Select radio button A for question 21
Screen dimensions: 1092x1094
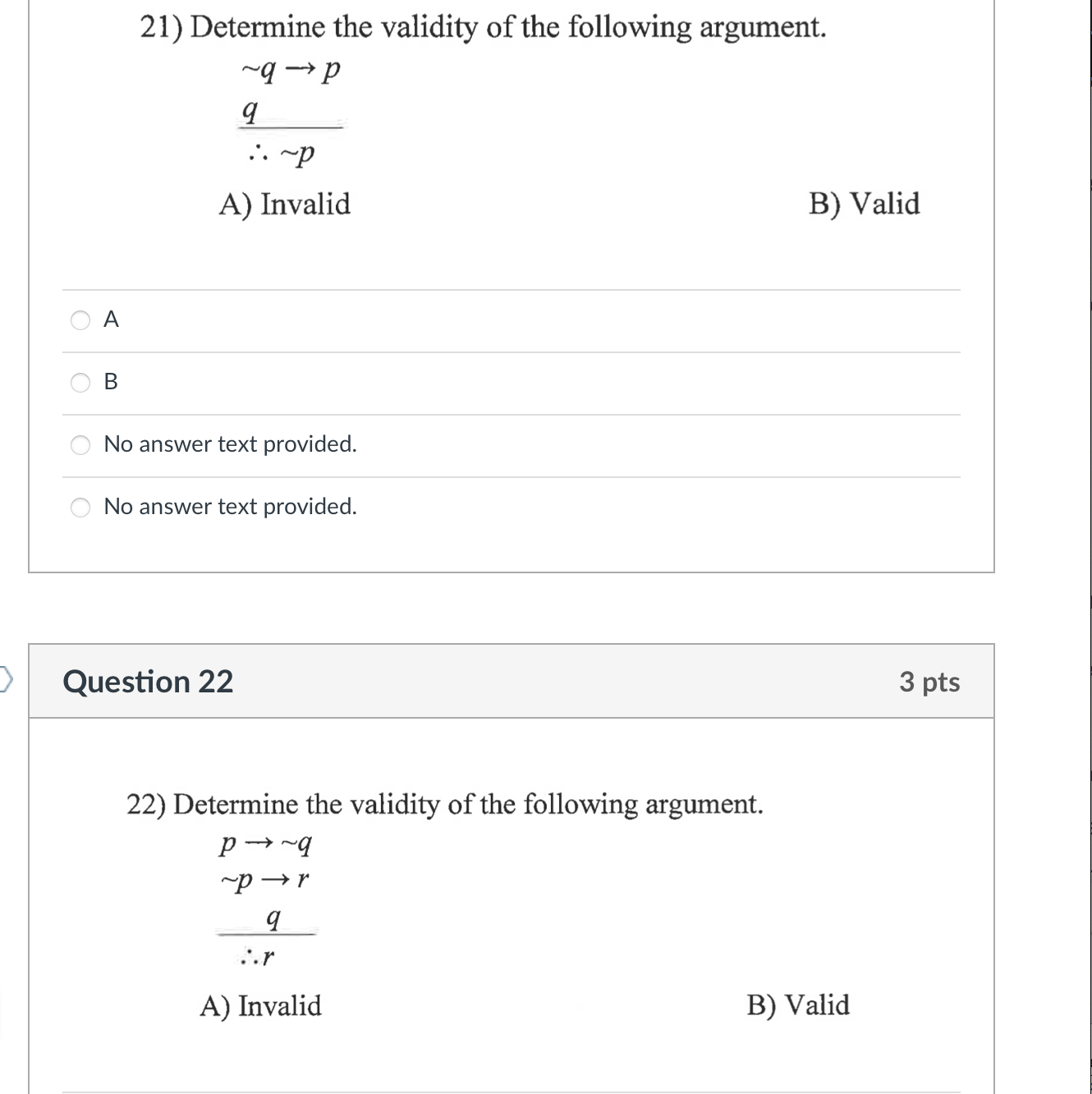(80, 320)
